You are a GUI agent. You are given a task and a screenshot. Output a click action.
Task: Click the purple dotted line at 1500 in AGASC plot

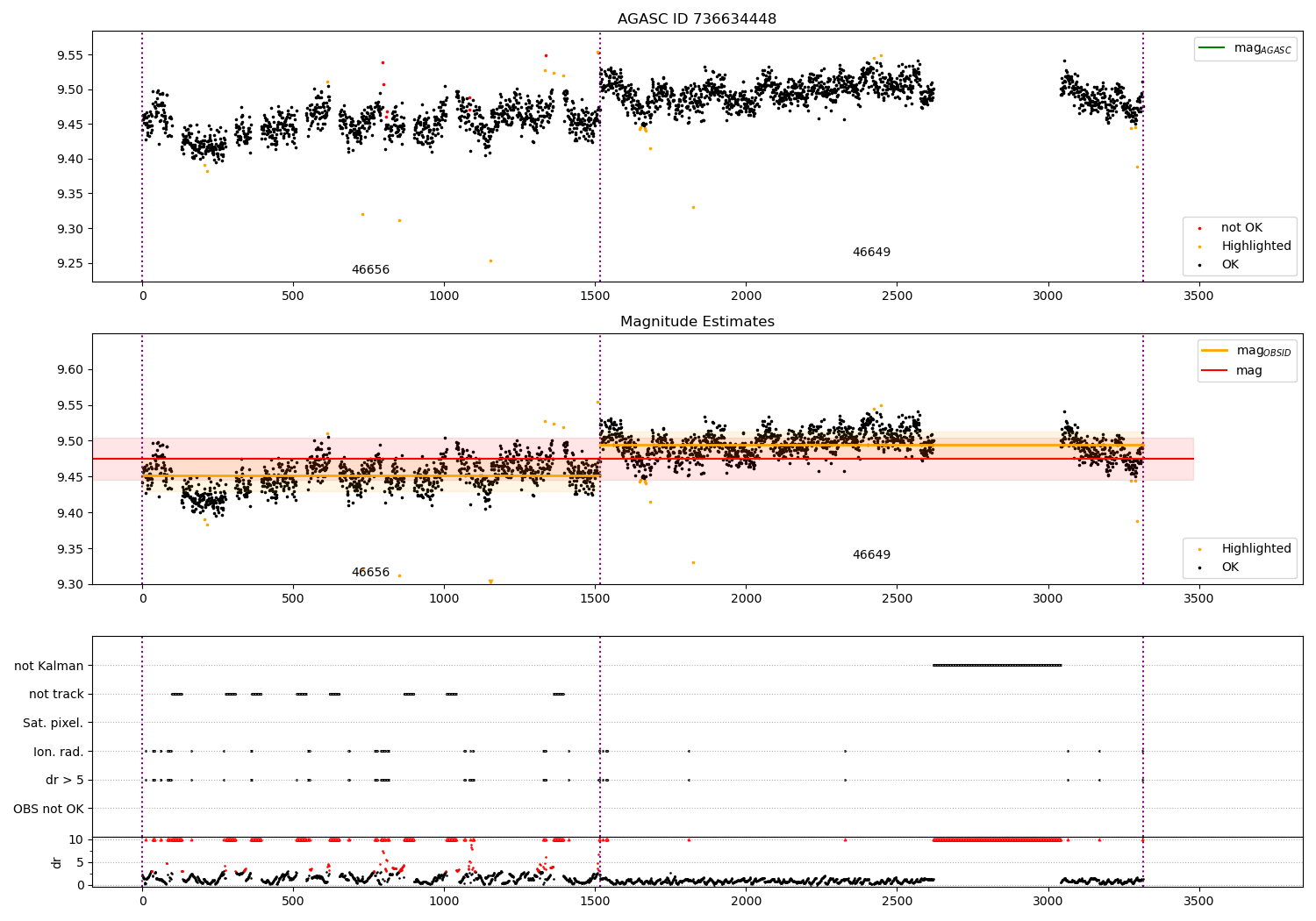600,156
